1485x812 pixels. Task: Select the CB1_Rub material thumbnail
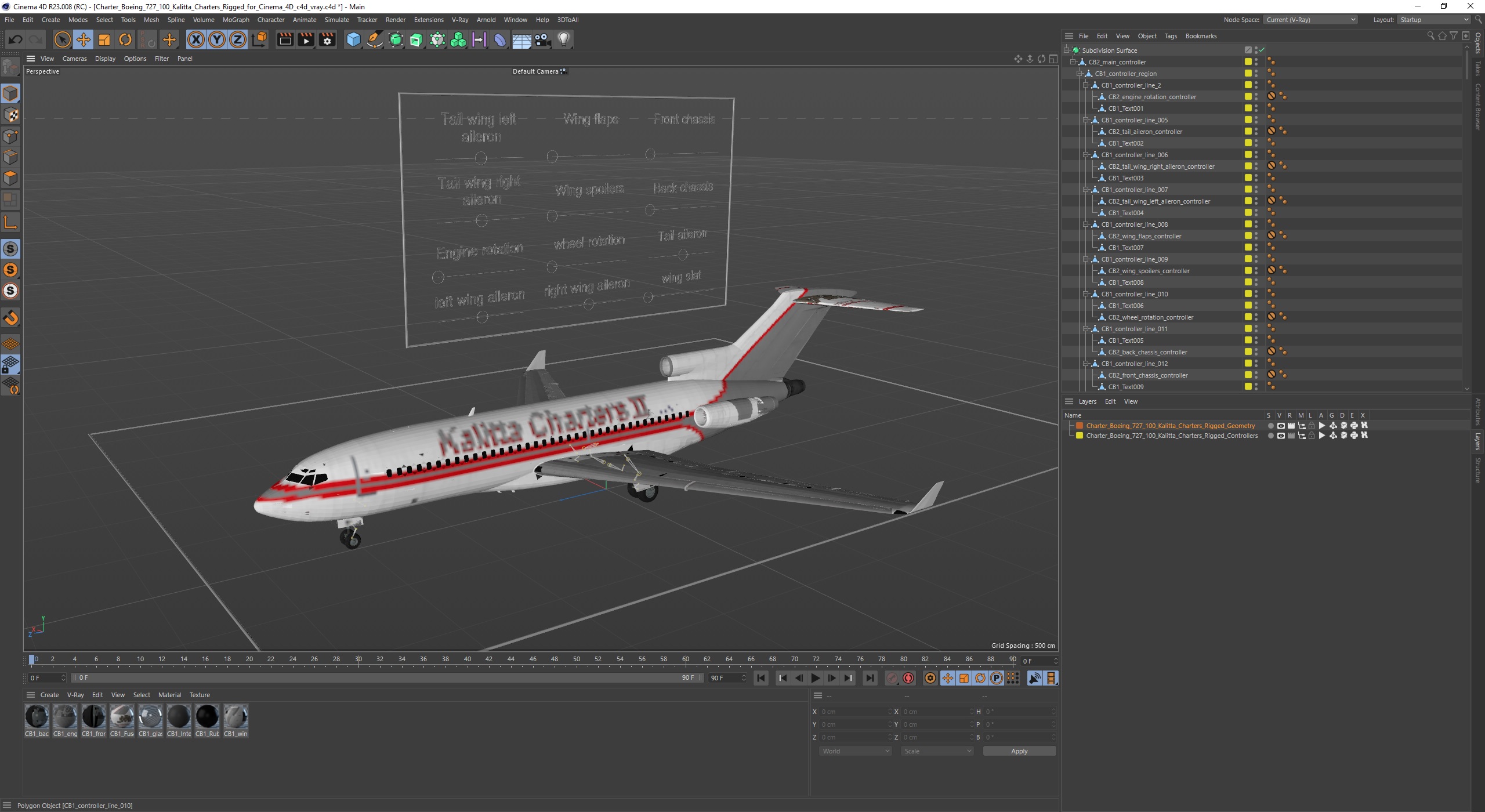(207, 717)
